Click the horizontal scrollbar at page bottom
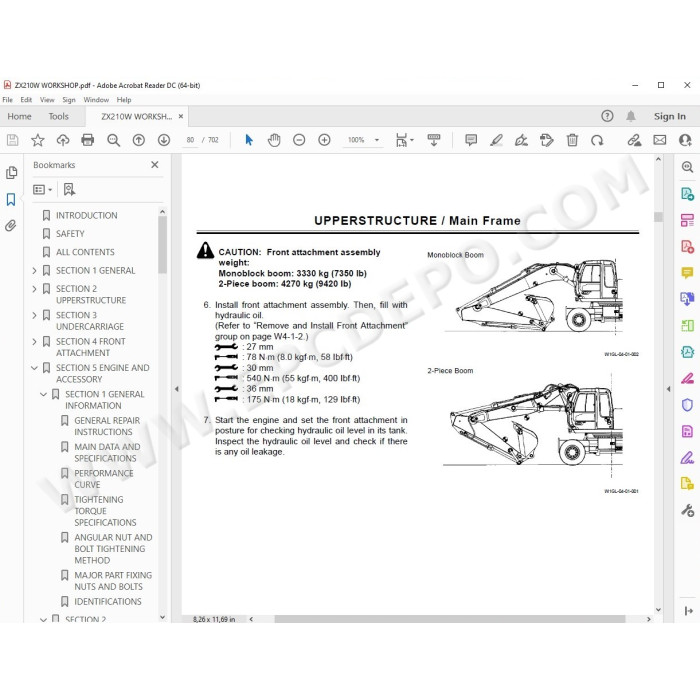 pyautogui.click(x=449, y=619)
